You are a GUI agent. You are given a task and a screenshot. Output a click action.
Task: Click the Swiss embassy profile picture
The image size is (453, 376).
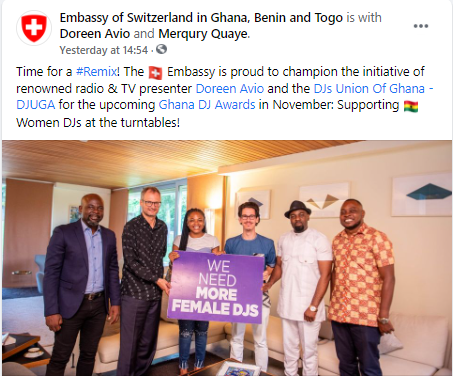point(34,28)
